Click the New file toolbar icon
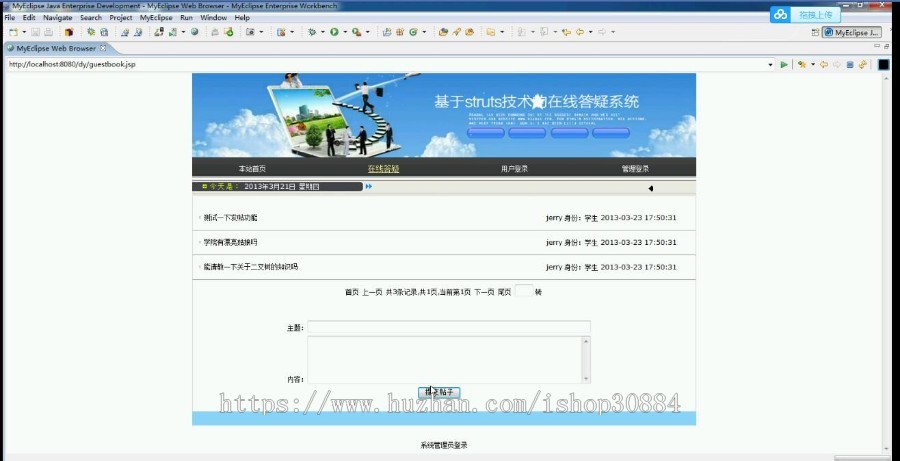Image resolution: width=900 pixels, height=461 pixels. pyautogui.click(x=13, y=32)
